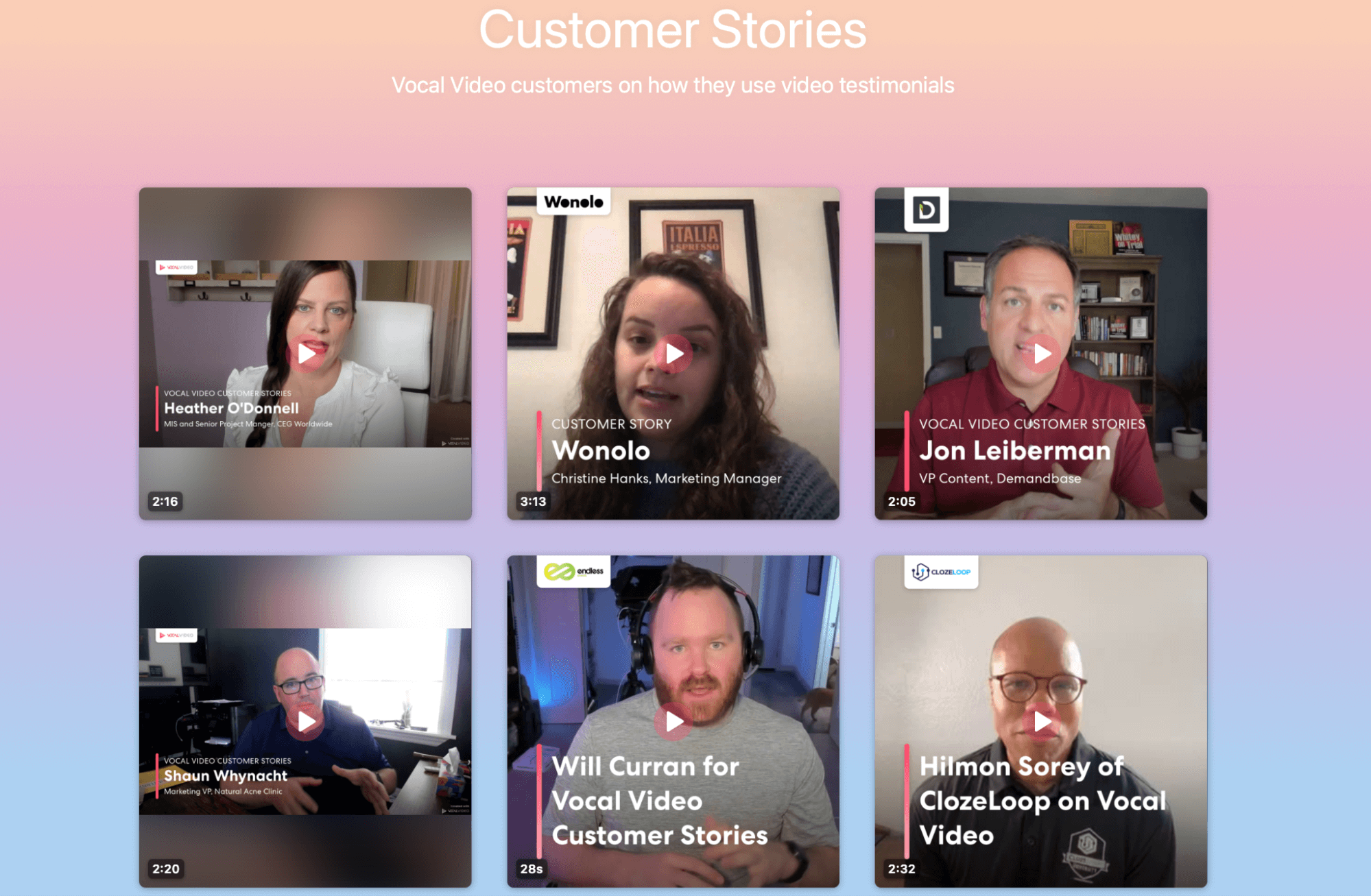Click the 2:20 duration label
This screenshot has height=896, width=1371.
click(x=166, y=869)
